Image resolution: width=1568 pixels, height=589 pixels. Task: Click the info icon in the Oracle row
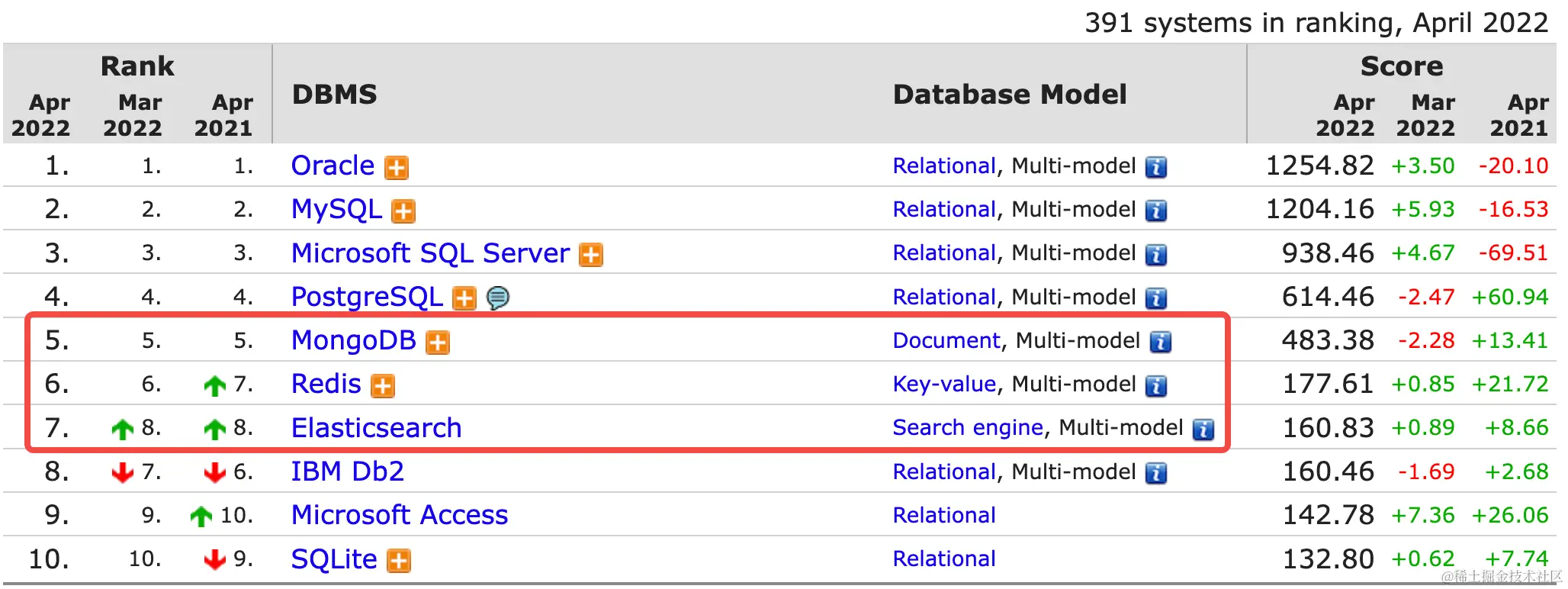coord(1156,167)
